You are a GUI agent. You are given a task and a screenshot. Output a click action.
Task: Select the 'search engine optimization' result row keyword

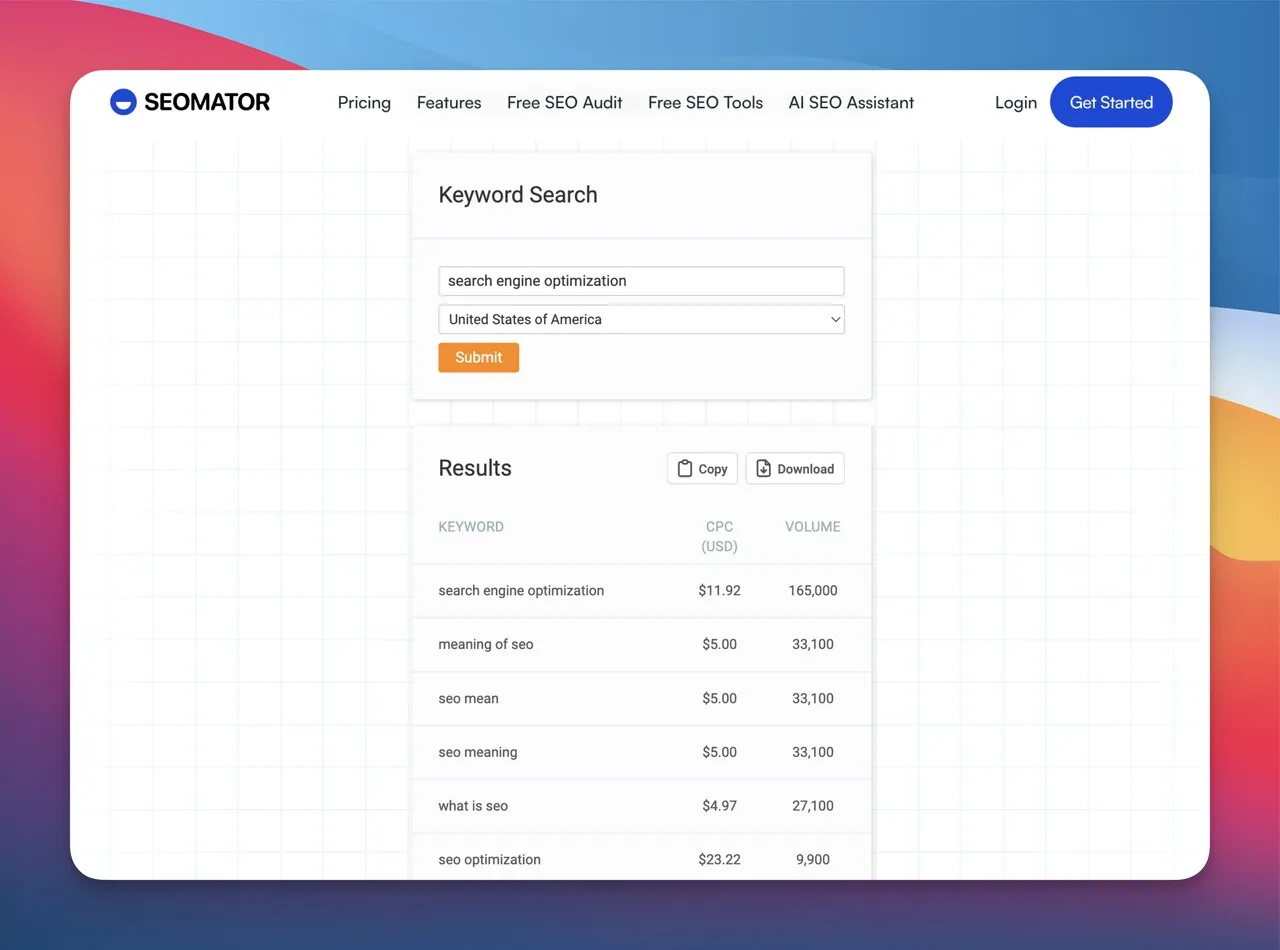[521, 591]
